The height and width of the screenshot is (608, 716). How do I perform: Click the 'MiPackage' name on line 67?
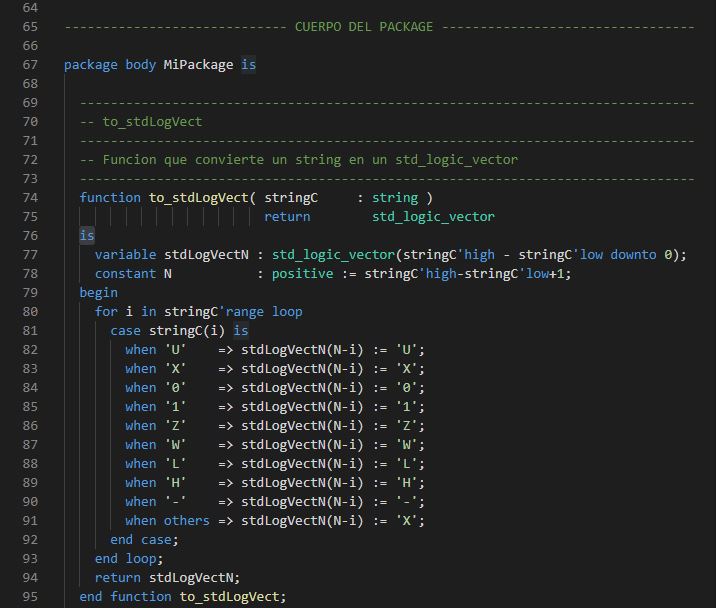[198, 65]
